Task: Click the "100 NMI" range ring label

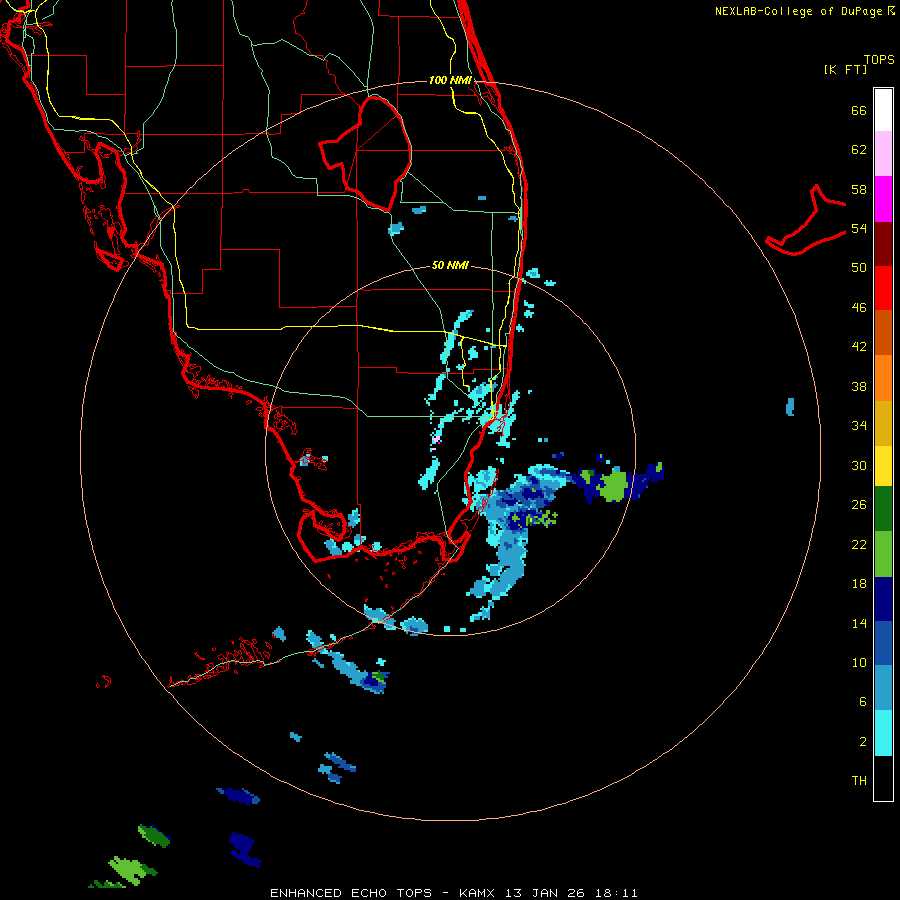Action: coord(450,80)
